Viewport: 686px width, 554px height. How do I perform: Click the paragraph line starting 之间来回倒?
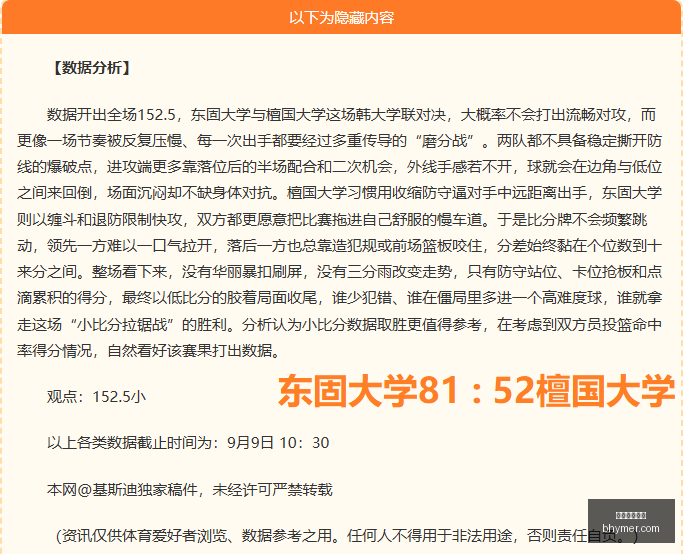tap(339, 193)
